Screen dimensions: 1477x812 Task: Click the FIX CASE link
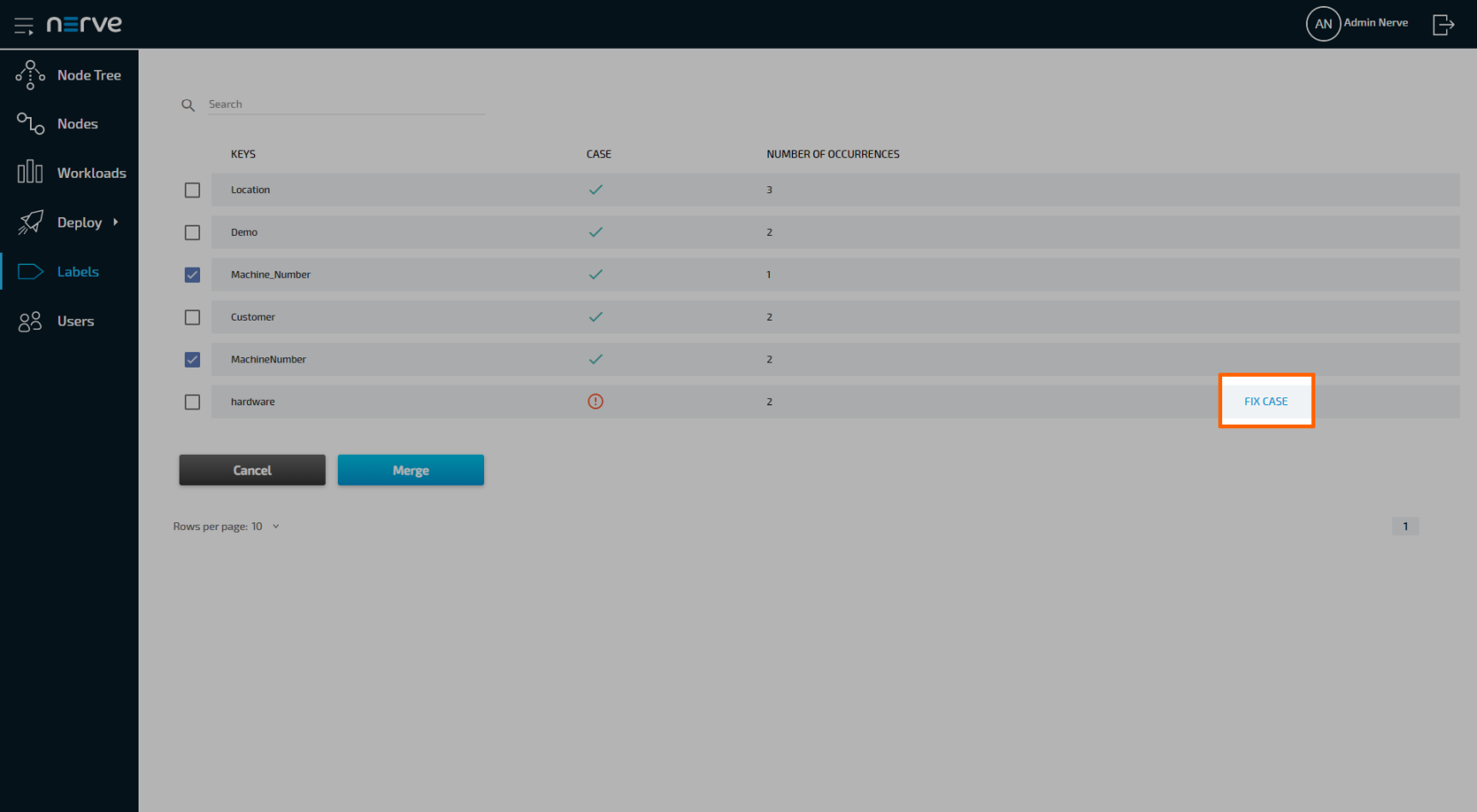click(x=1266, y=402)
